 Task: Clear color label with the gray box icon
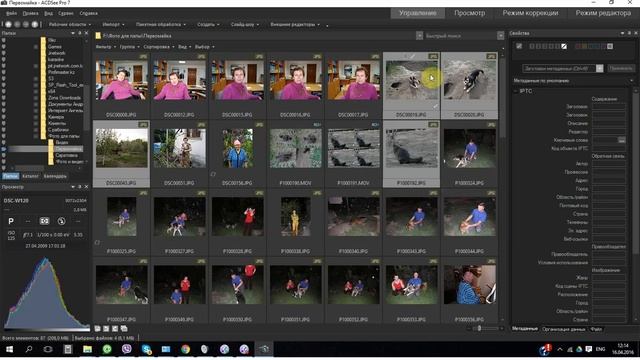tap(610, 47)
